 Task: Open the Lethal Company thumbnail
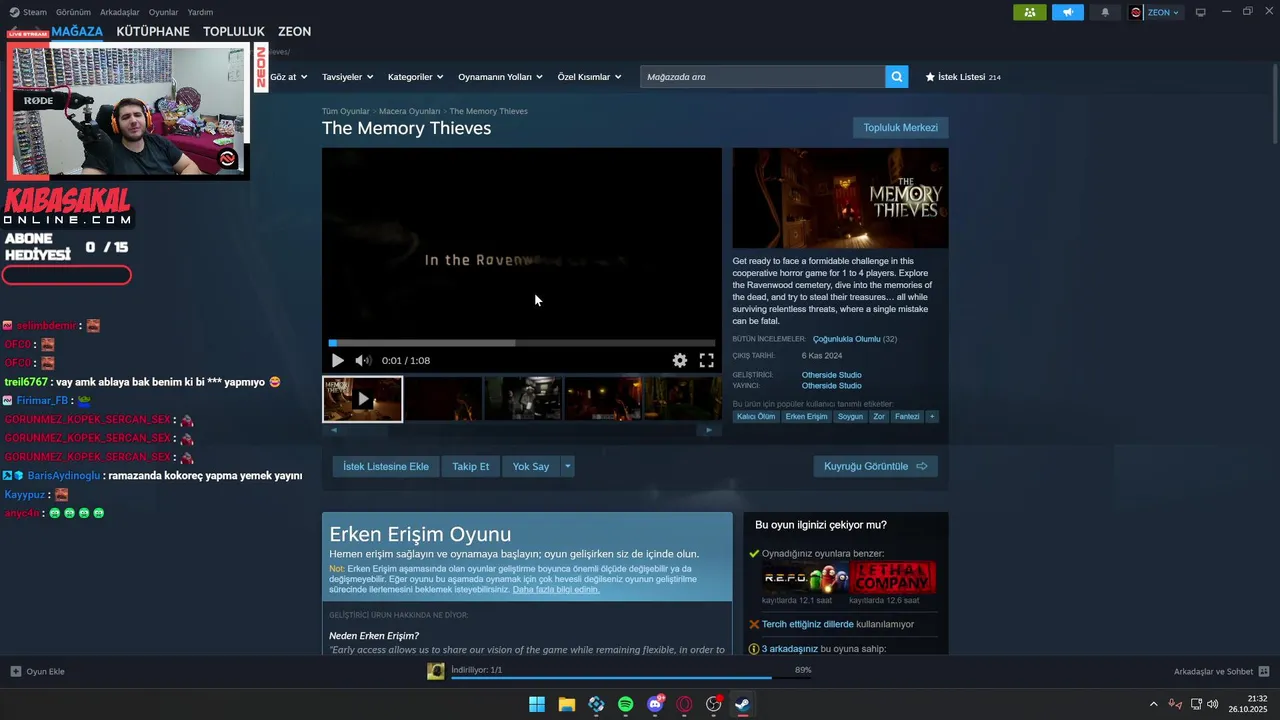click(892, 578)
